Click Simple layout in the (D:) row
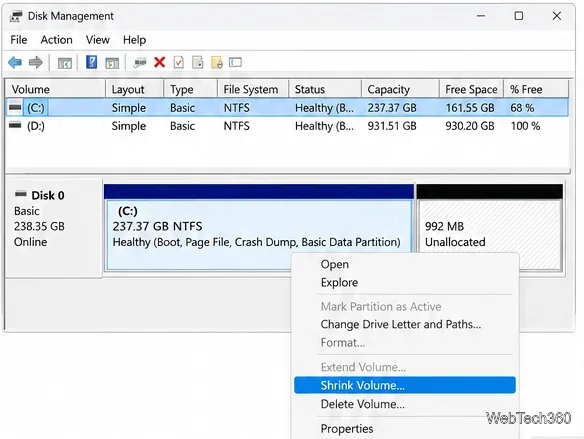The width and height of the screenshot is (584, 439). 129,126
